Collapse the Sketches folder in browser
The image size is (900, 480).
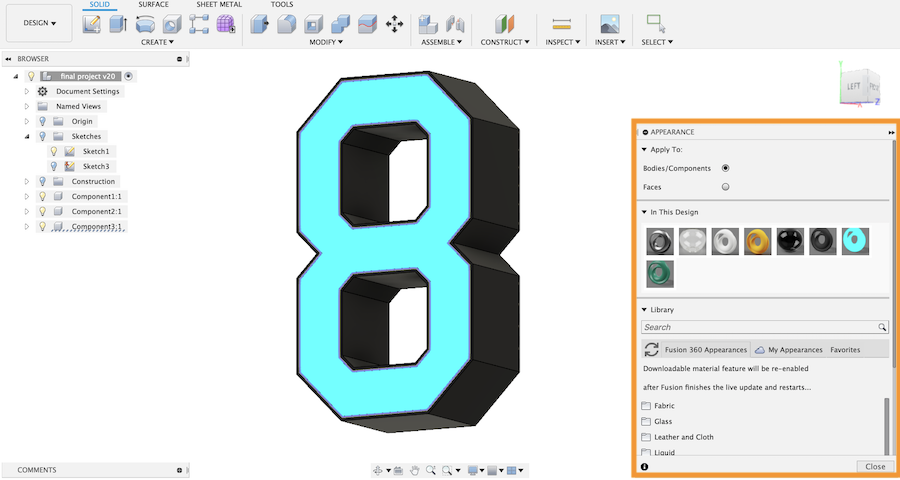click(x=27, y=136)
